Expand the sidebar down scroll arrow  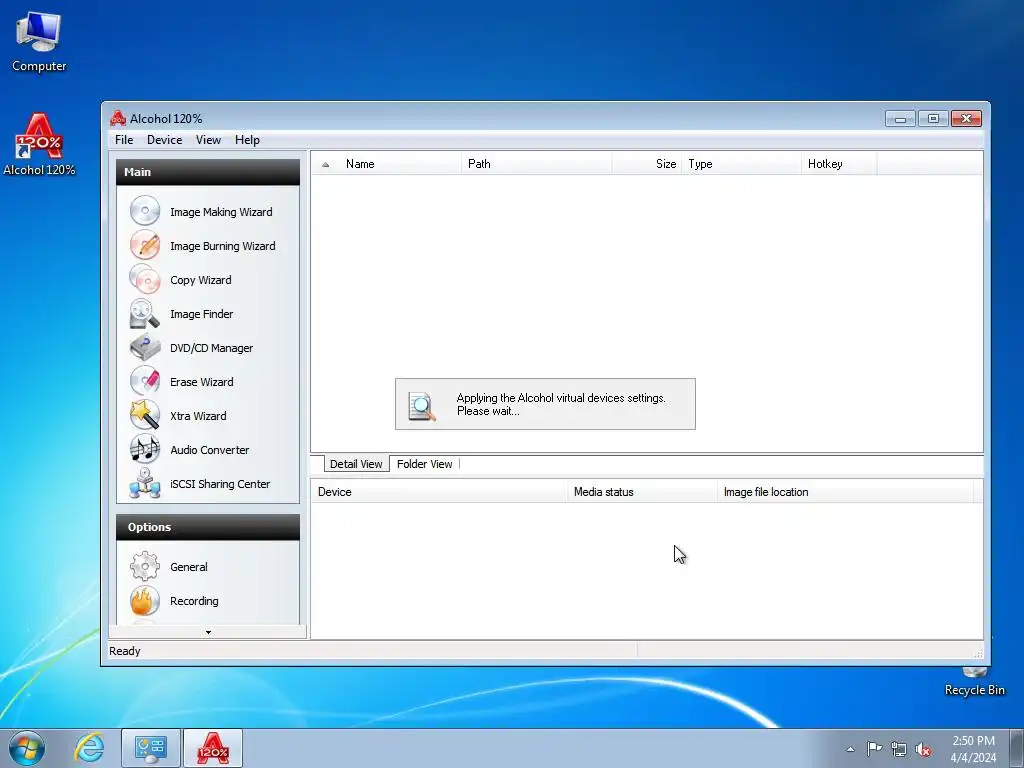(x=208, y=632)
